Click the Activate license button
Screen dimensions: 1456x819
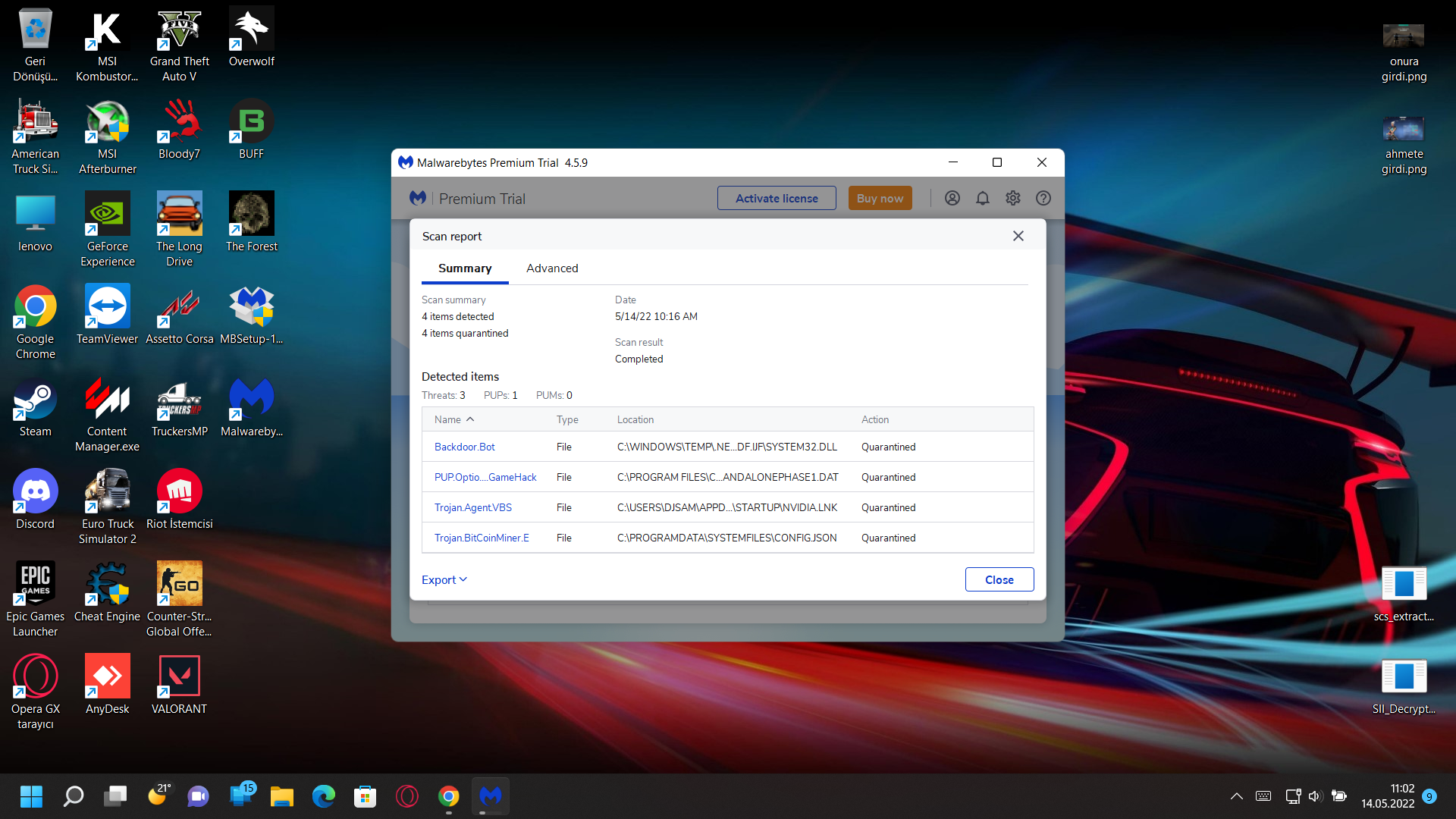777,198
